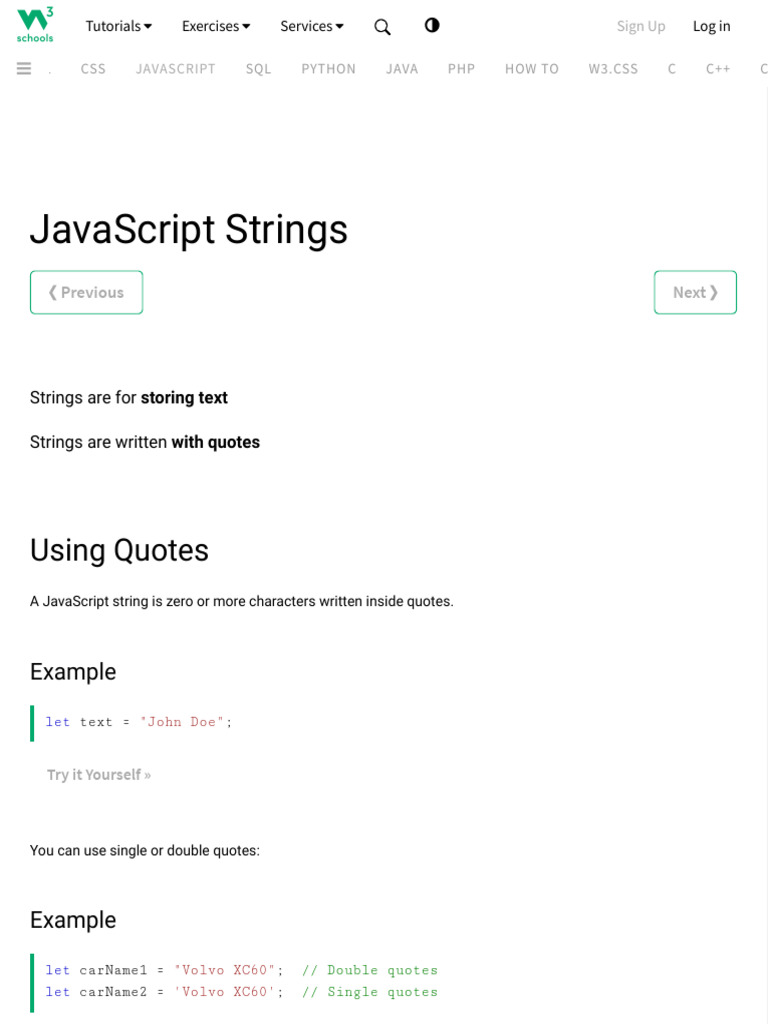Viewport: 768px width, 1024px height.
Task: Open the search magnifier icon
Action: [x=382, y=27]
